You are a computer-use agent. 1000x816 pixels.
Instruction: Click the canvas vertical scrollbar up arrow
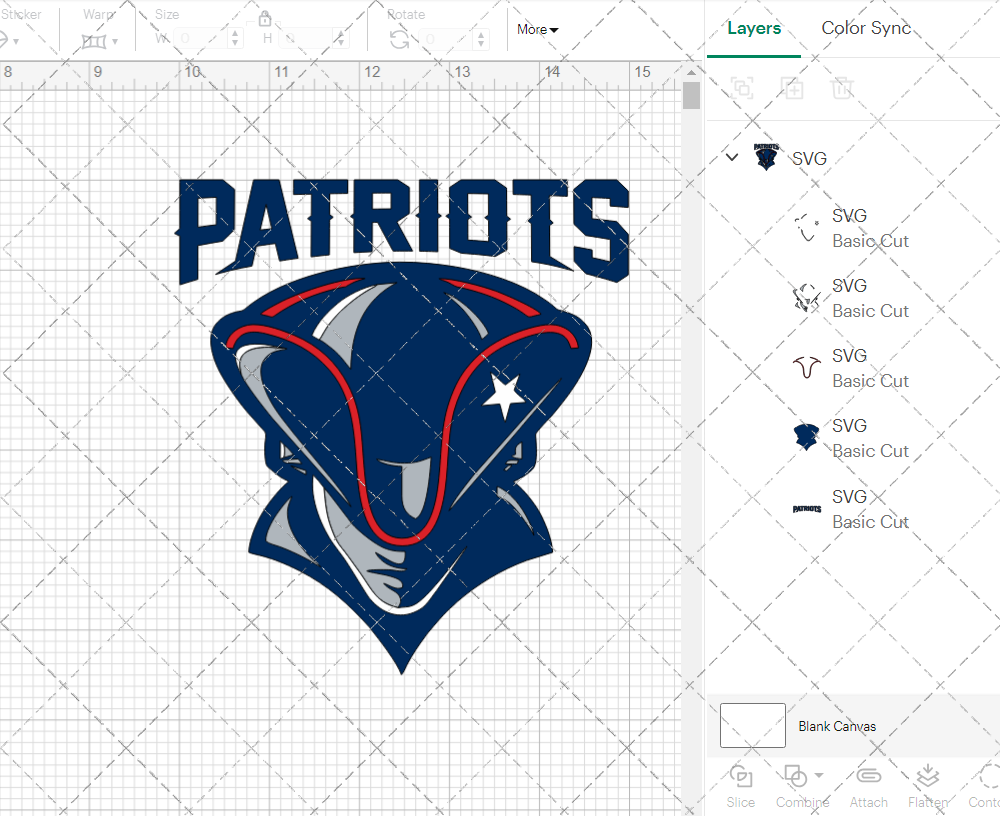[x=691, y=74]
